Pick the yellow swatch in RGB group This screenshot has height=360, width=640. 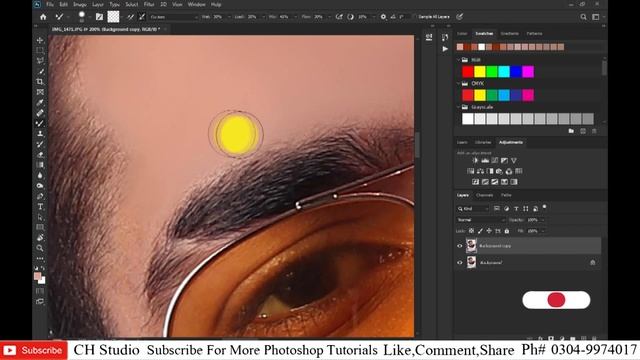point(480,72)
